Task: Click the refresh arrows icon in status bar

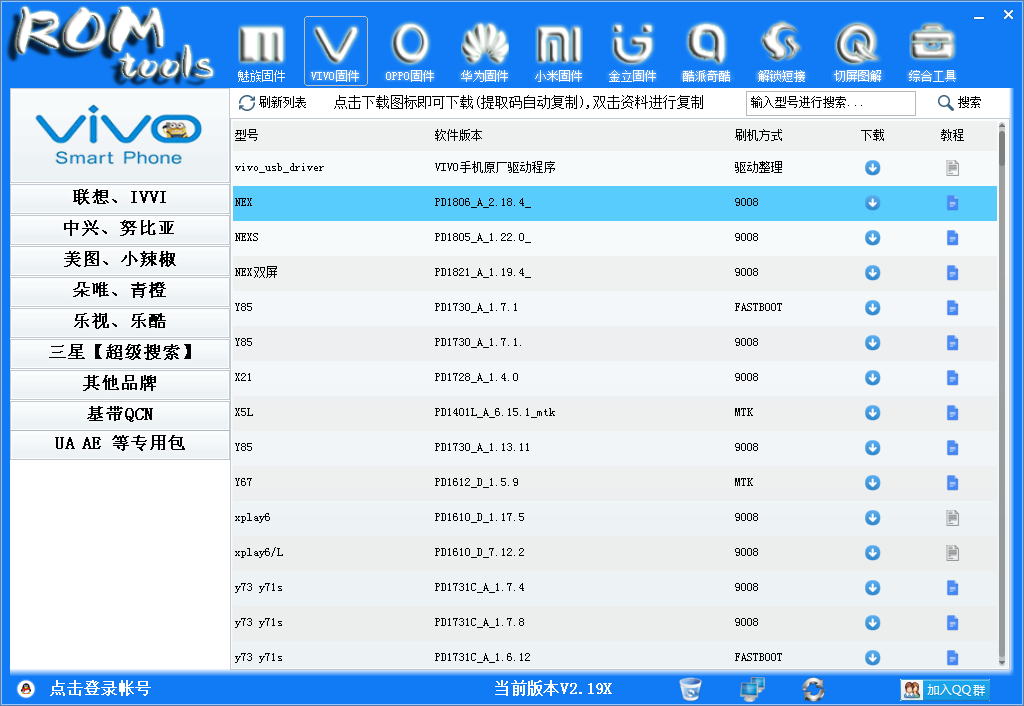Action: [813, 688]
